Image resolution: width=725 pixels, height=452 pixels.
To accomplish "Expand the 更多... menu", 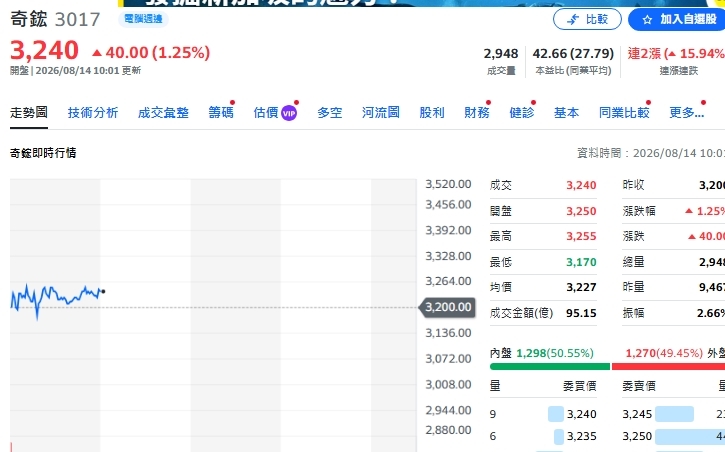I will [687, 112].
